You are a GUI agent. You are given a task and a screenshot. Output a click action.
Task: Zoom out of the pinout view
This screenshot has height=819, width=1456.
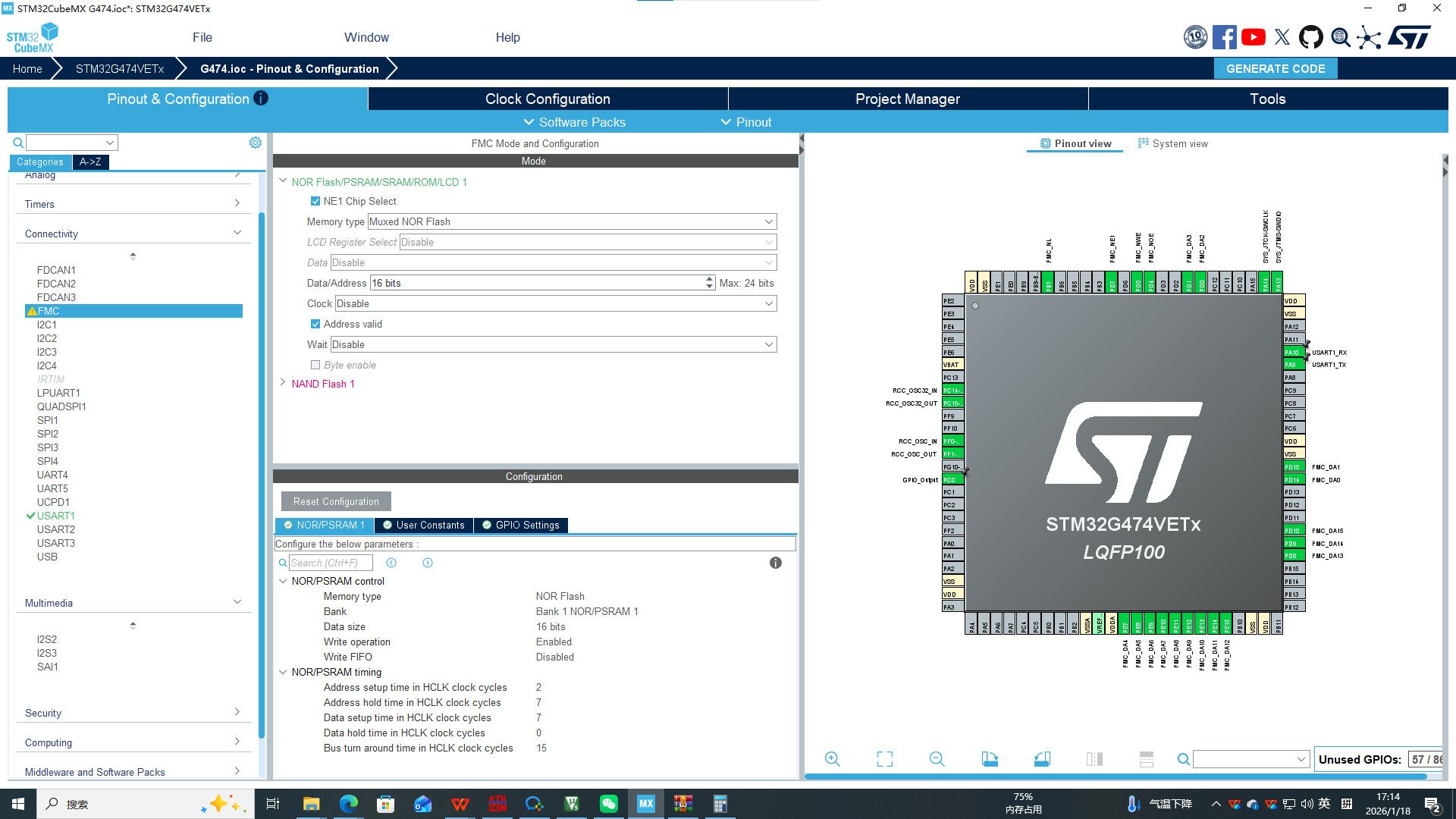tap(937, 759)
